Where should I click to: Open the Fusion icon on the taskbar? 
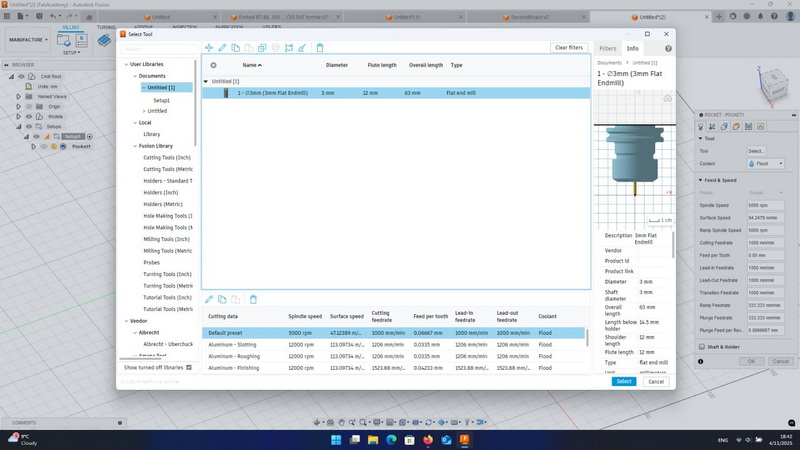pyautogui.click(x=464, y=440)
